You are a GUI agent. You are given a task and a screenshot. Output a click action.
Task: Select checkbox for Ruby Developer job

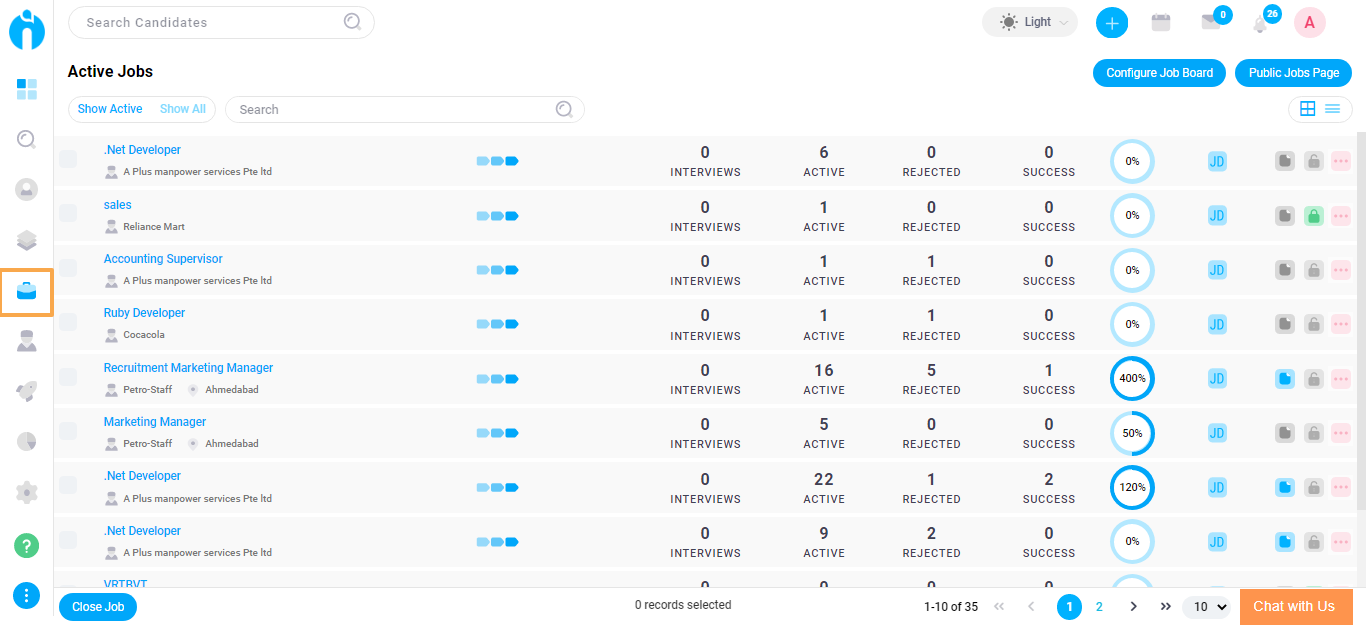tap(68, 323)
